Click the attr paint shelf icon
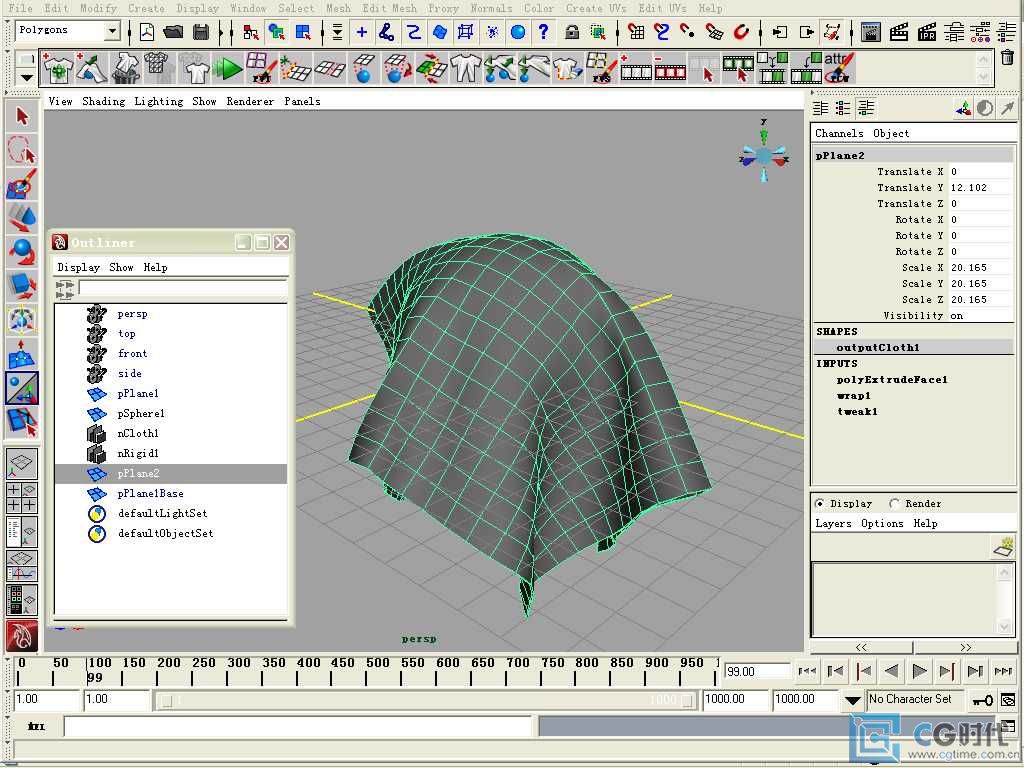 tap(838, 69)
